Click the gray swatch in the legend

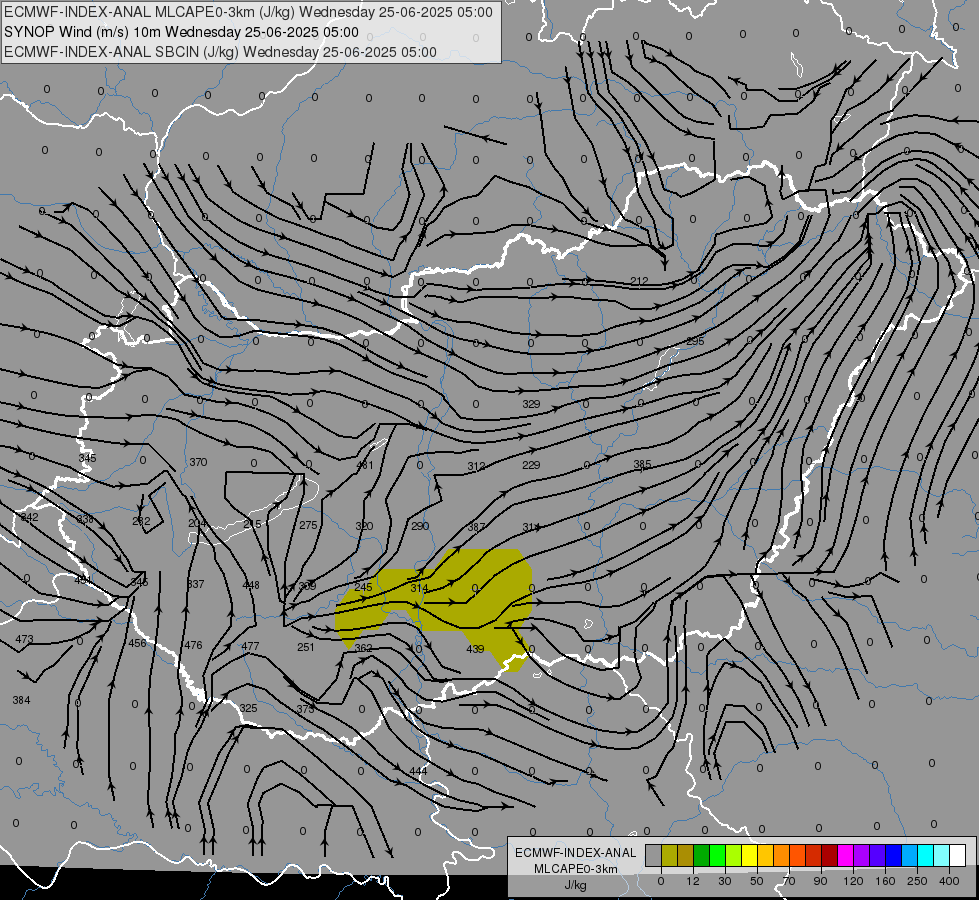point(653,856)
